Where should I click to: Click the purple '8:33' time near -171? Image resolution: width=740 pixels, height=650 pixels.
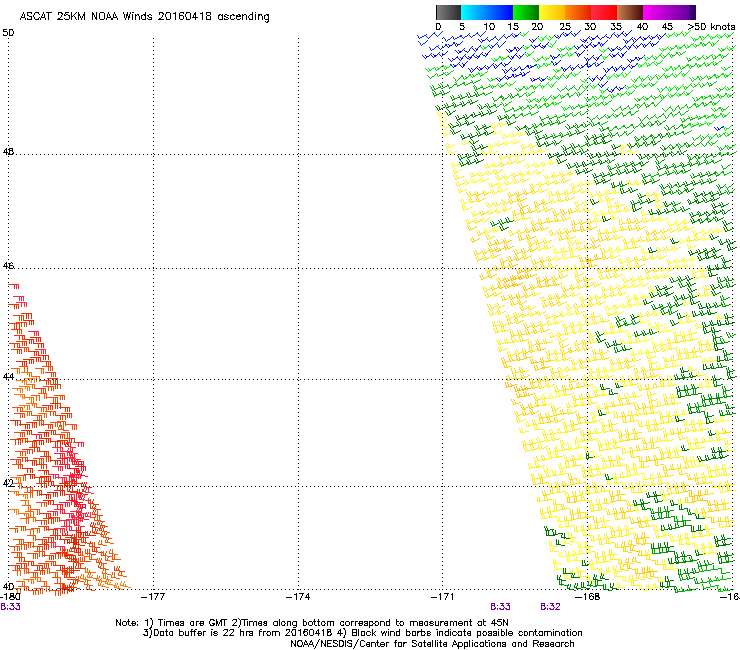(500, 607)
